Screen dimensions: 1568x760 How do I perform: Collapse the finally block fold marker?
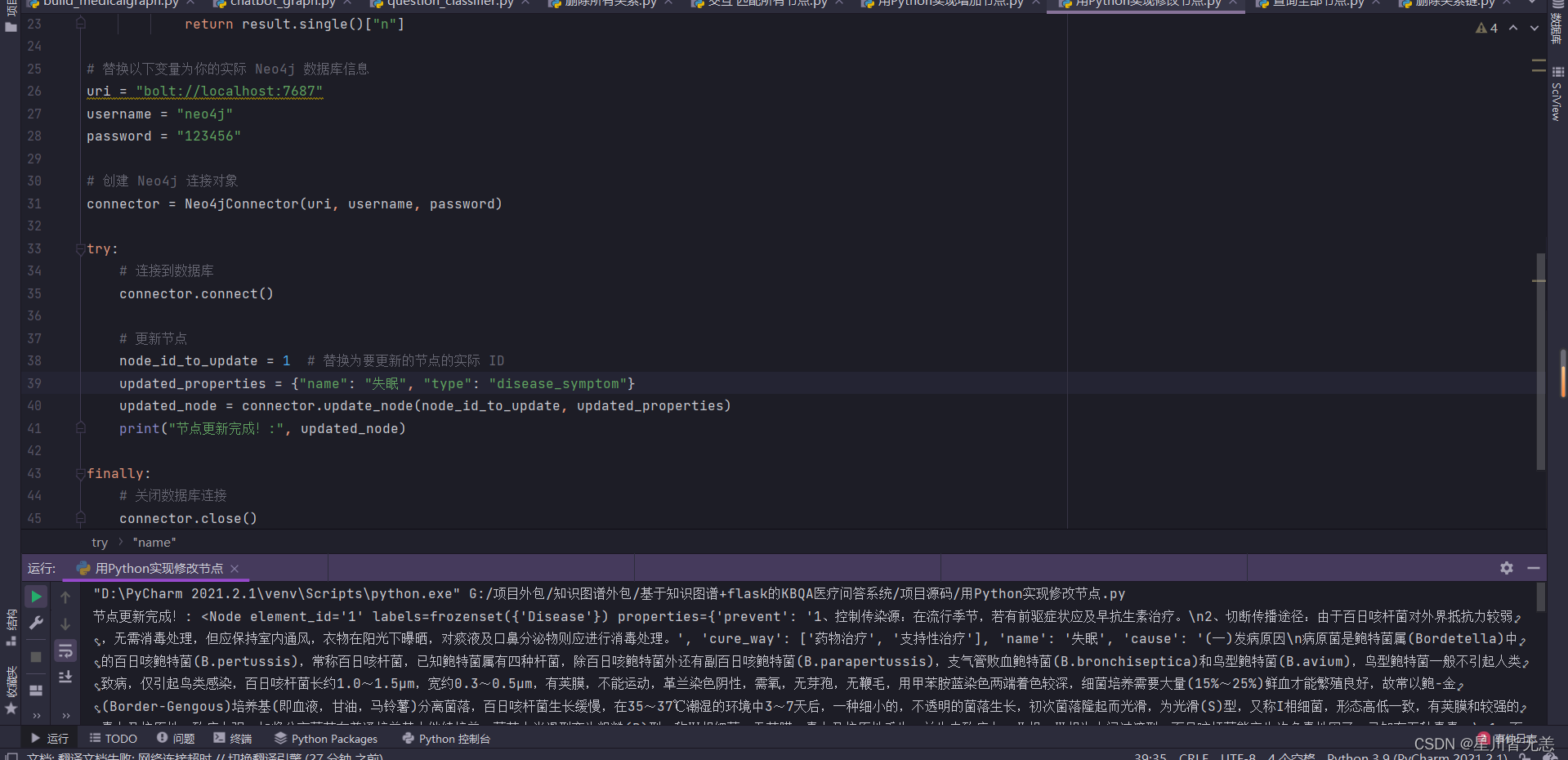[80, 473]
